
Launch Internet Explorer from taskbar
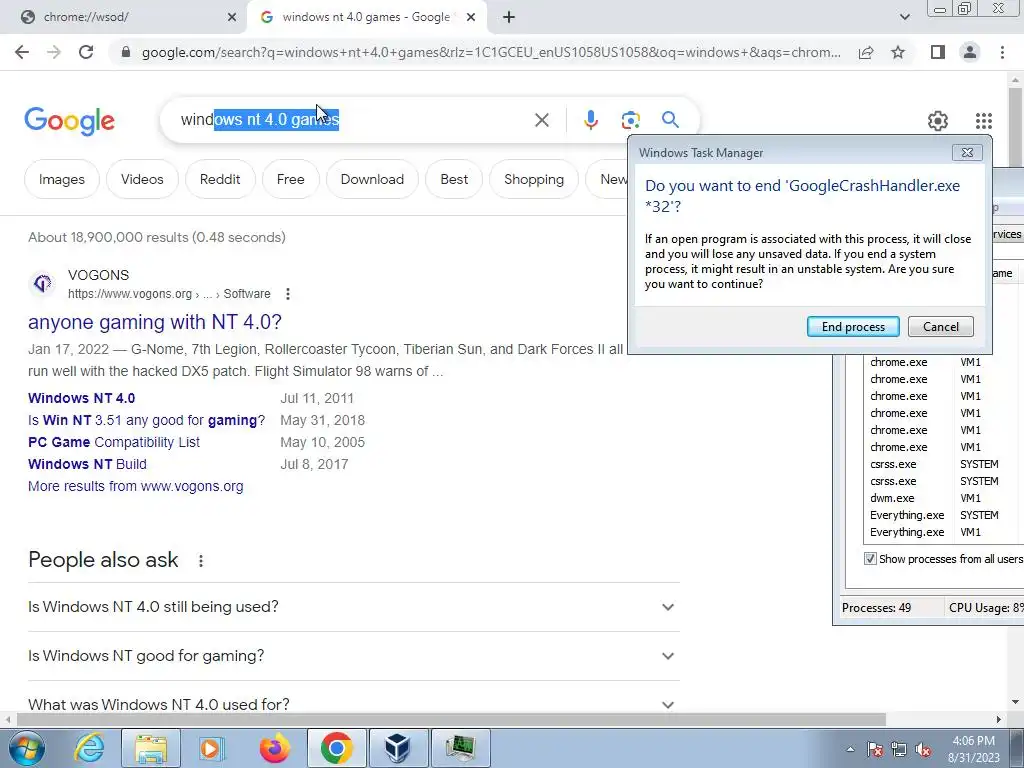click(x=89, y=748)
